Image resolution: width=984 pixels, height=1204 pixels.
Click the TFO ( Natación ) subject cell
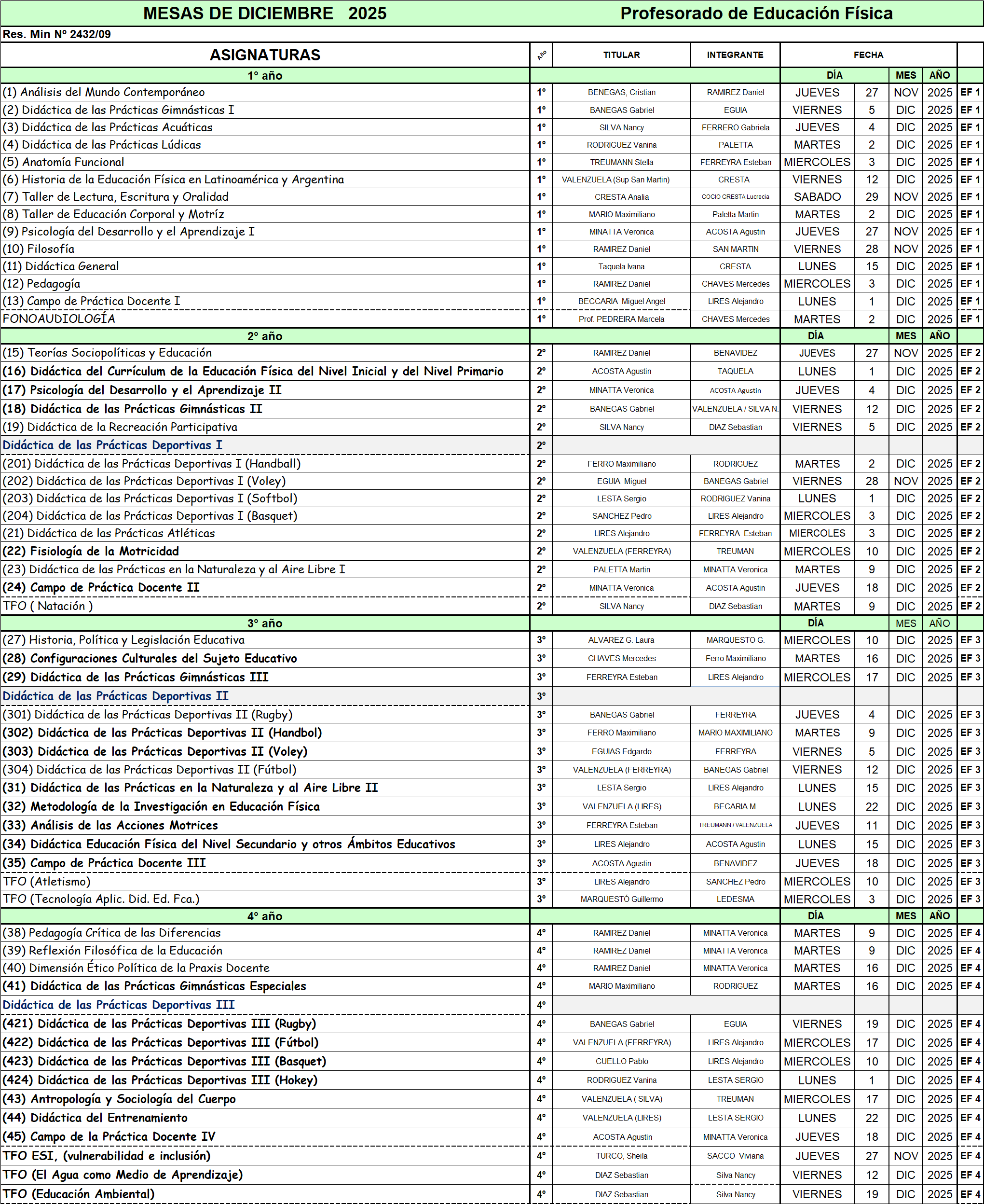click(48, 606)
